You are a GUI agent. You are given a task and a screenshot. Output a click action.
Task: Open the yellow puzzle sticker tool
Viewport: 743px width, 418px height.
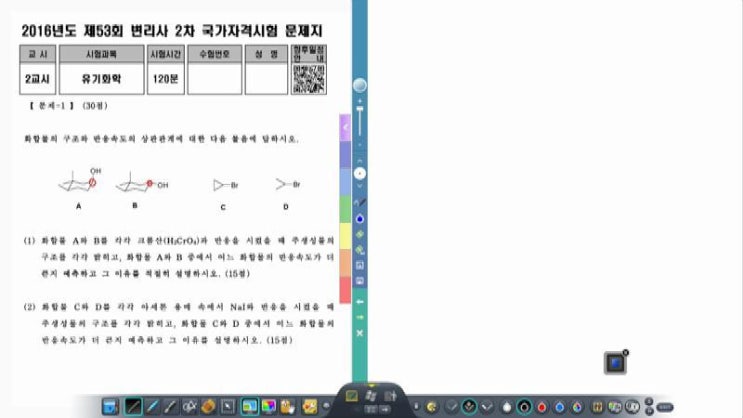tap(309, 407)
